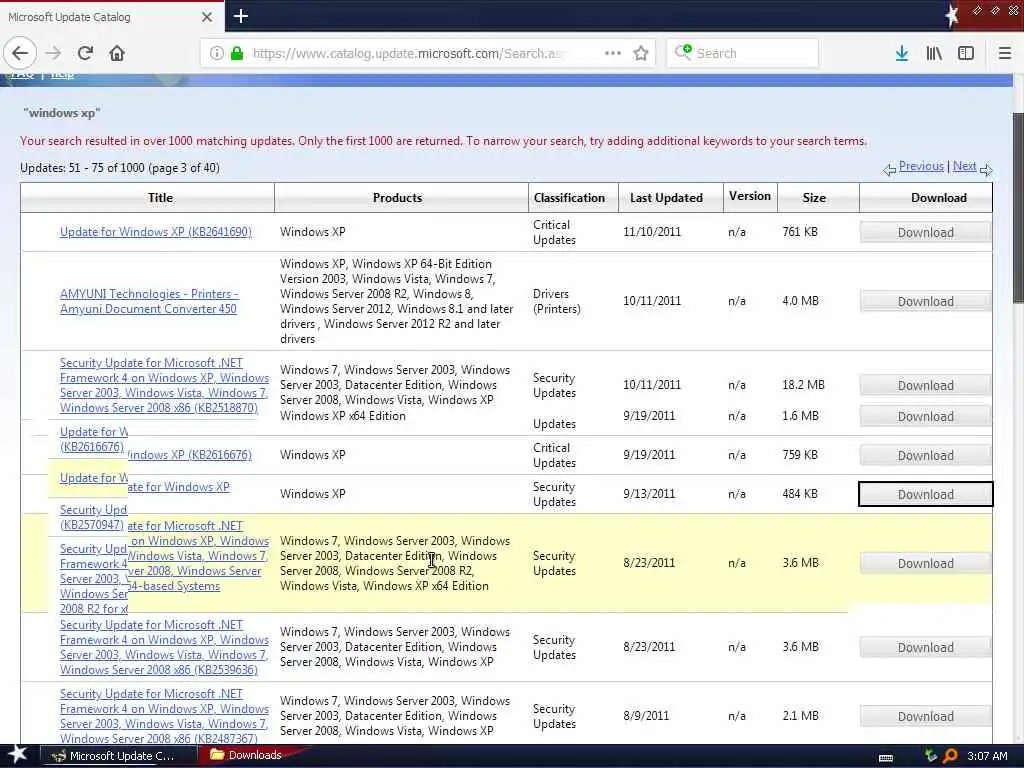This screenshot has width=1024, height=768.
Task: Click the 11/10/2011 last updated date
Action: point(652,232)
